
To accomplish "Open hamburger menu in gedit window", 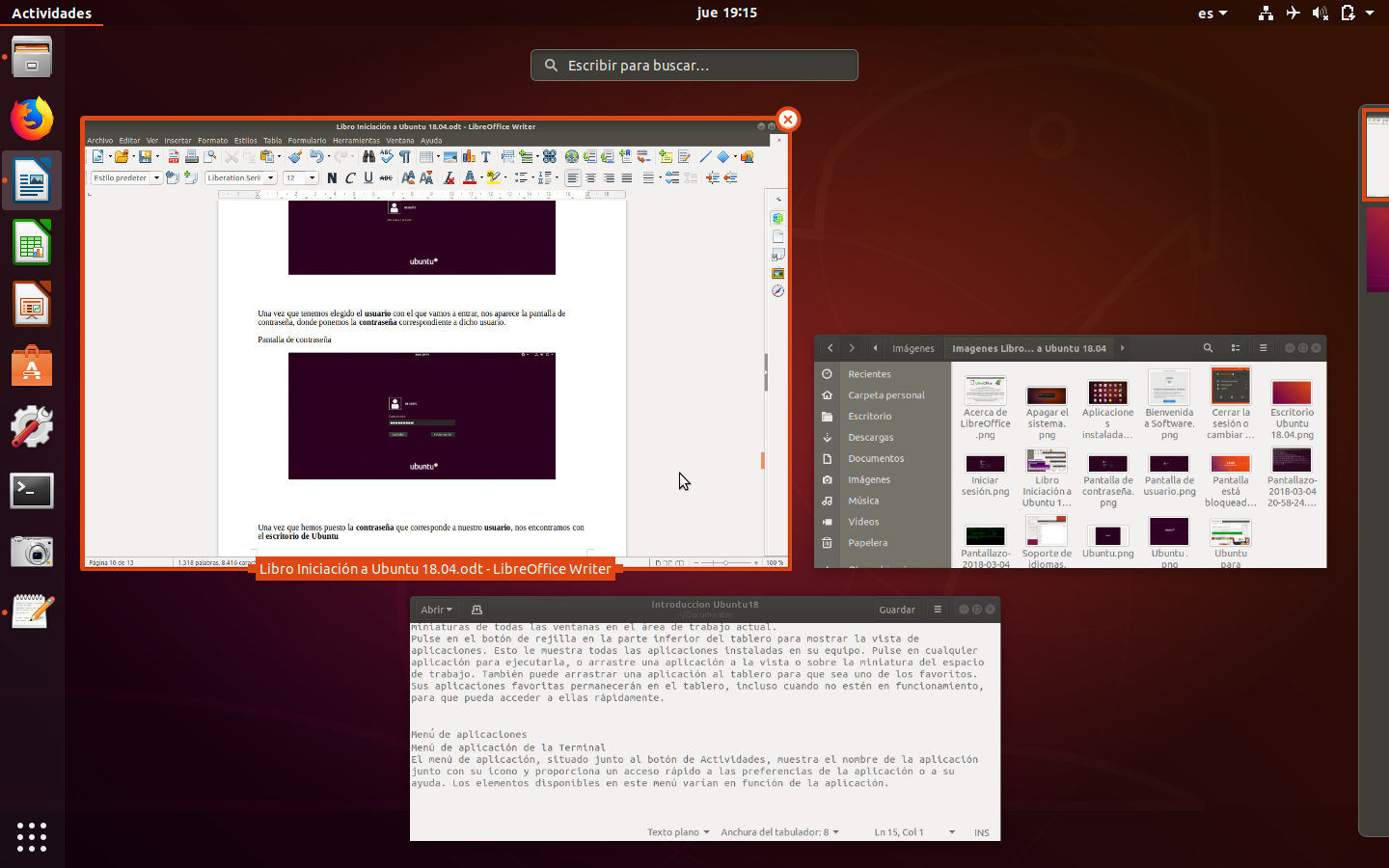I will click(x=938, y=610).
